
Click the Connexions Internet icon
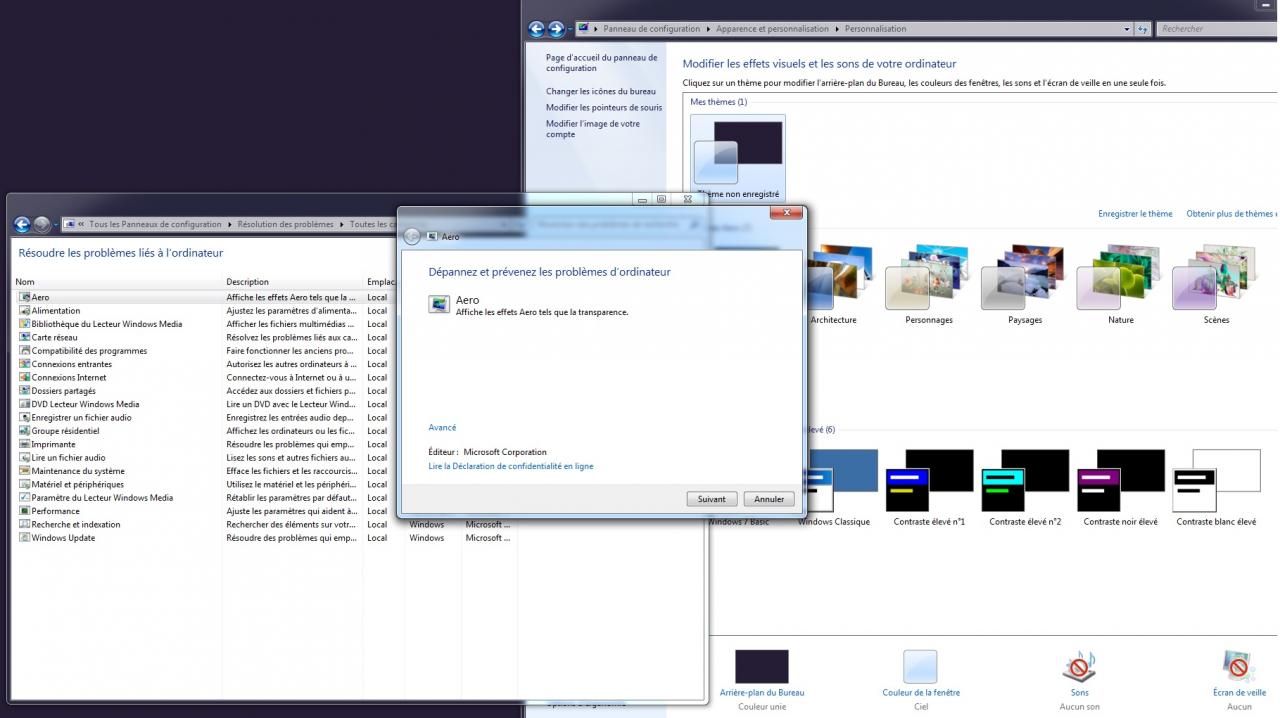(24, 377)
